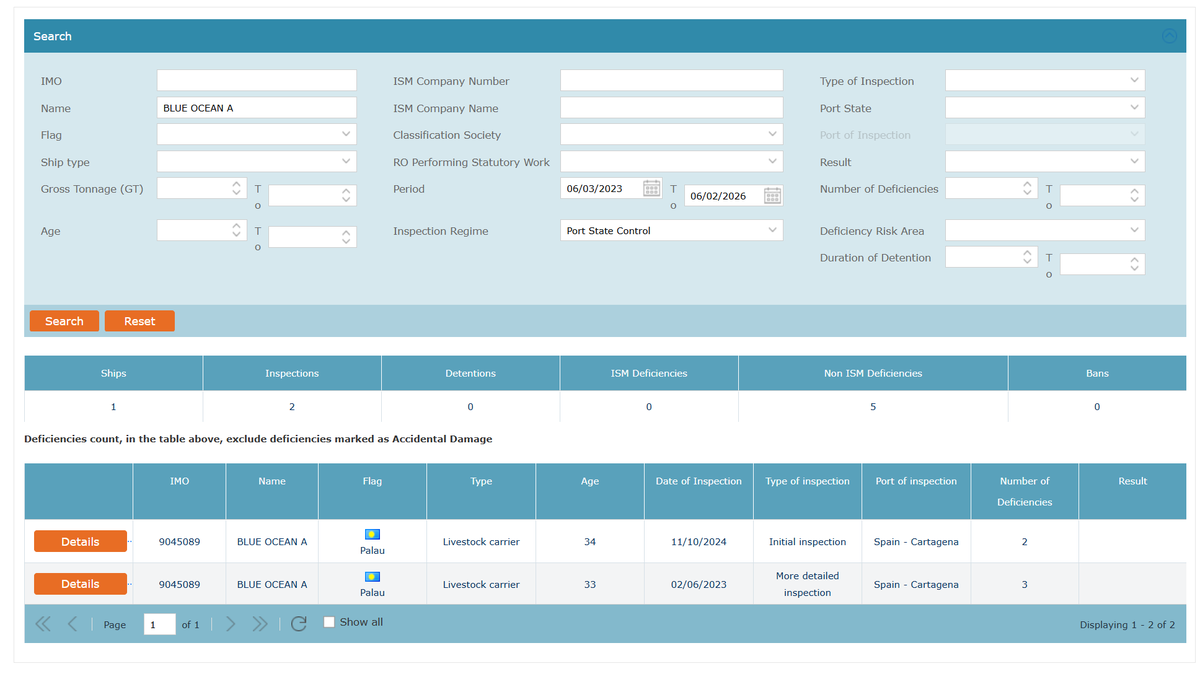Click the age value 34
Screen dimensions: 1200x674
coord(590,542)
